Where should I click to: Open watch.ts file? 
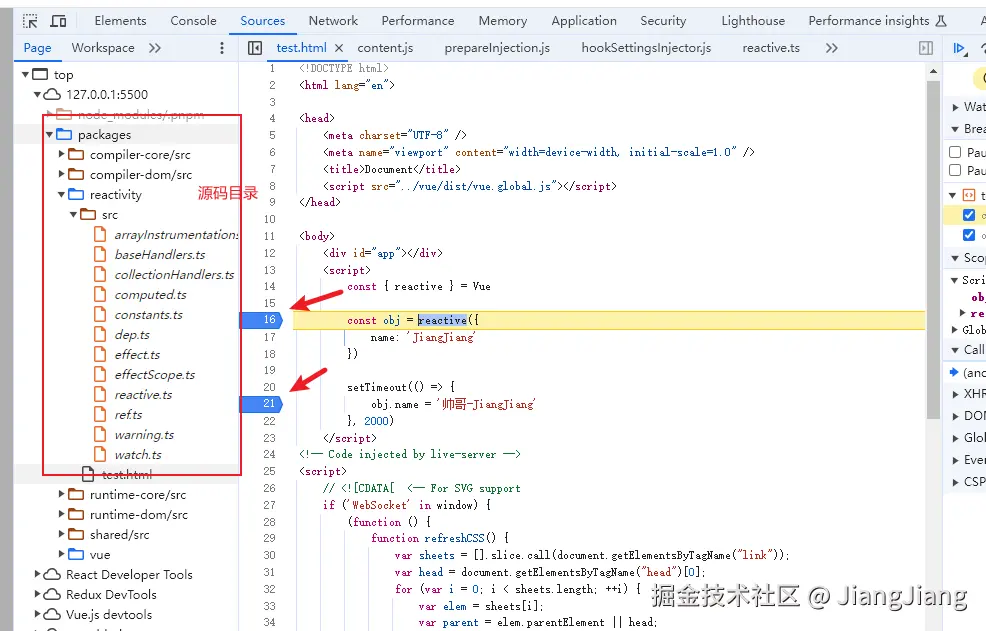click(x=138, y=455)
